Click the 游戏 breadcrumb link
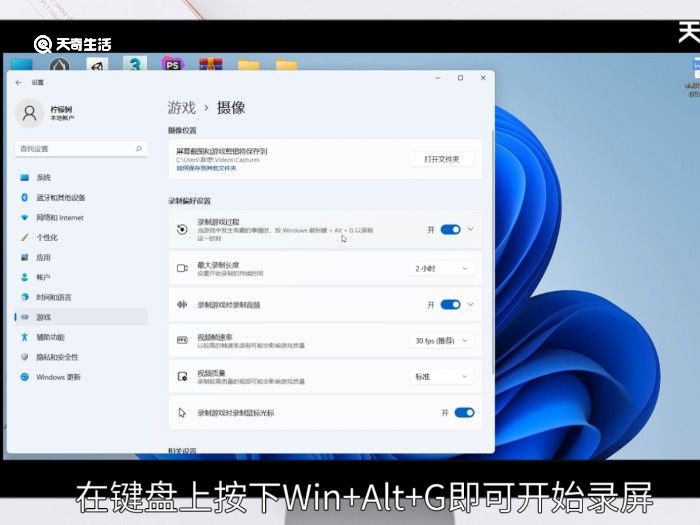This screenshot has height=525, width=700. click(182, 108)
